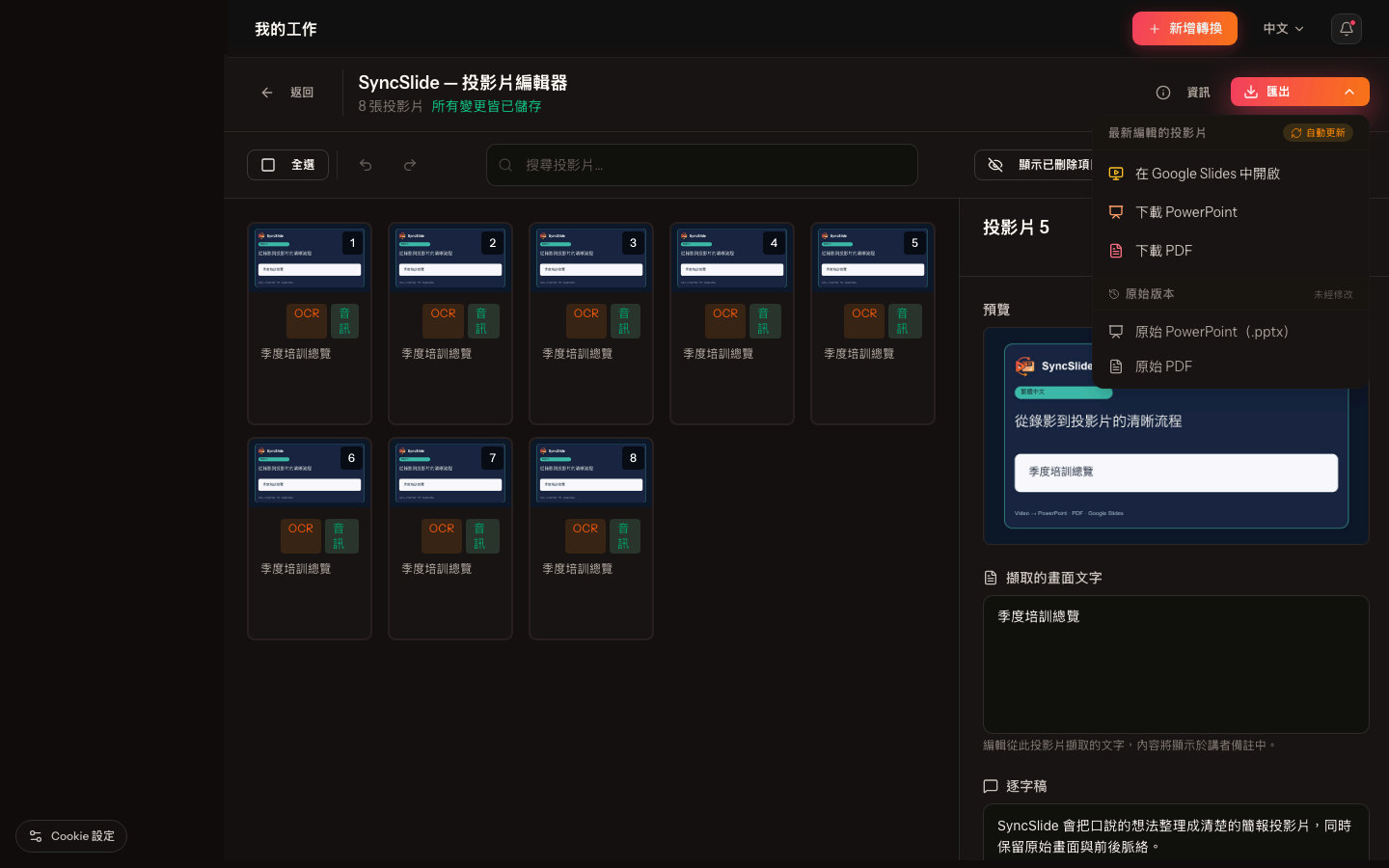Choose 原始 PowerPoint (.pptx)
The height and width of the screenshot is (868, 1389).
pyautogui.click(x=1231, y=332)
